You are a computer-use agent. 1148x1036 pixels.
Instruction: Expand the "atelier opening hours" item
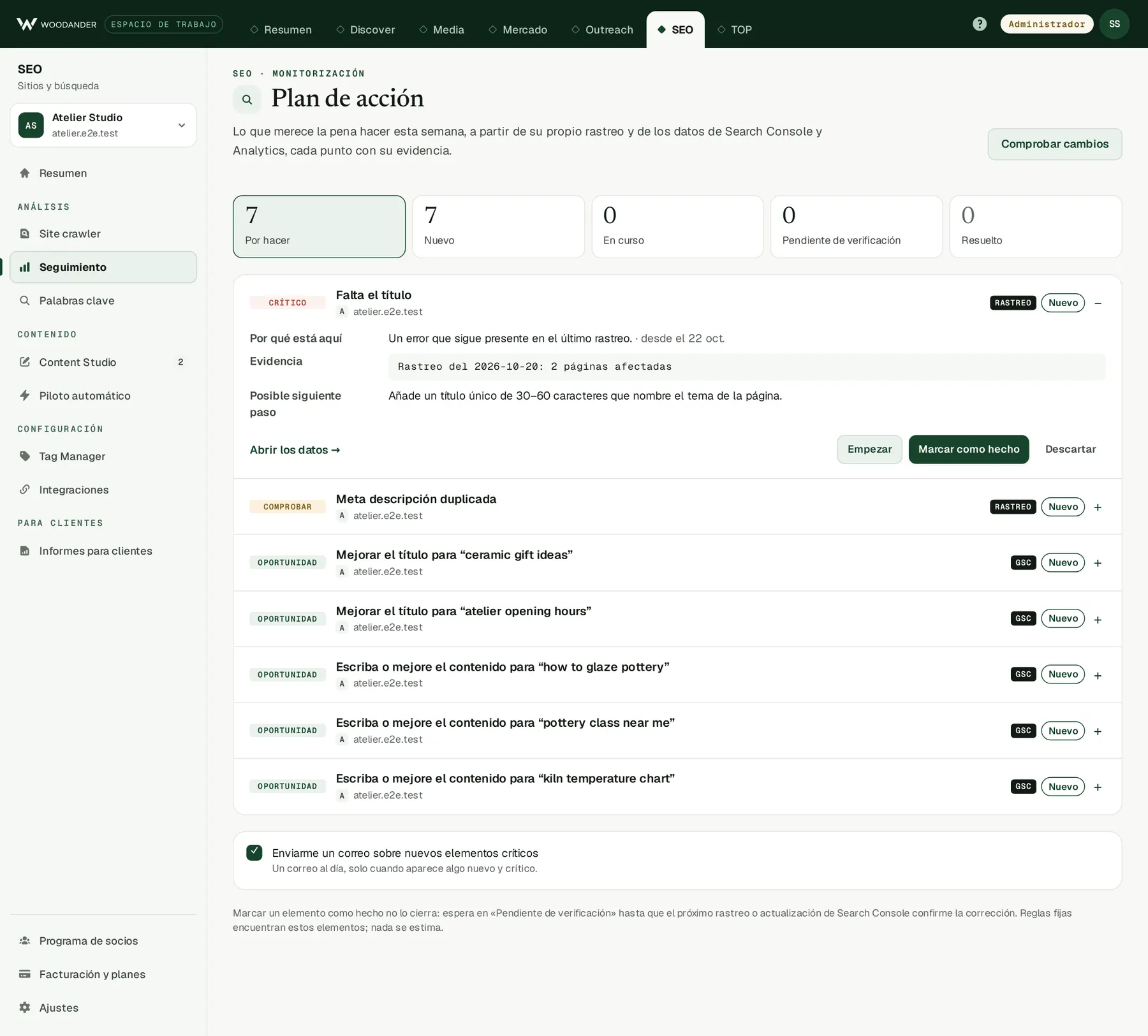pos(1098,620)
